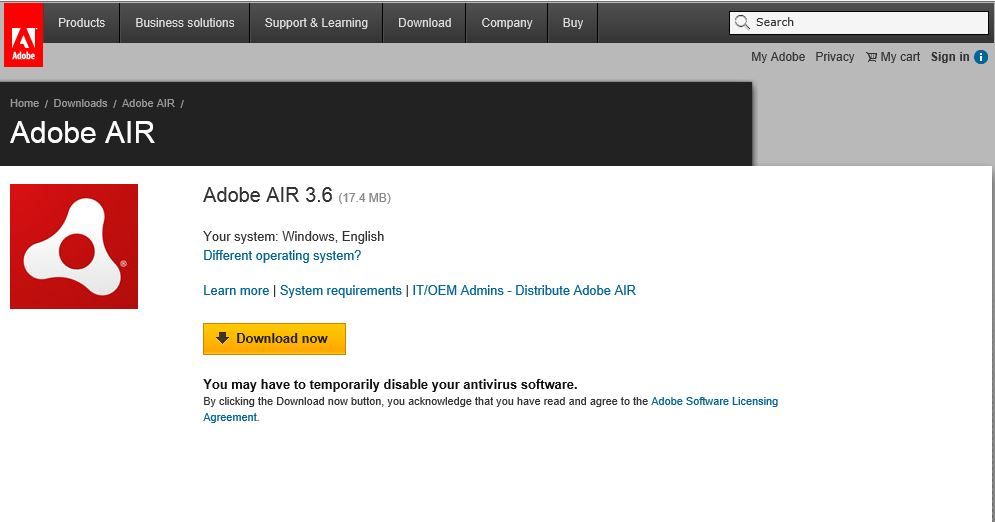Click the blue info icon beside Sign in
This screenshot has width=995, height=522.
click(981, 57)
